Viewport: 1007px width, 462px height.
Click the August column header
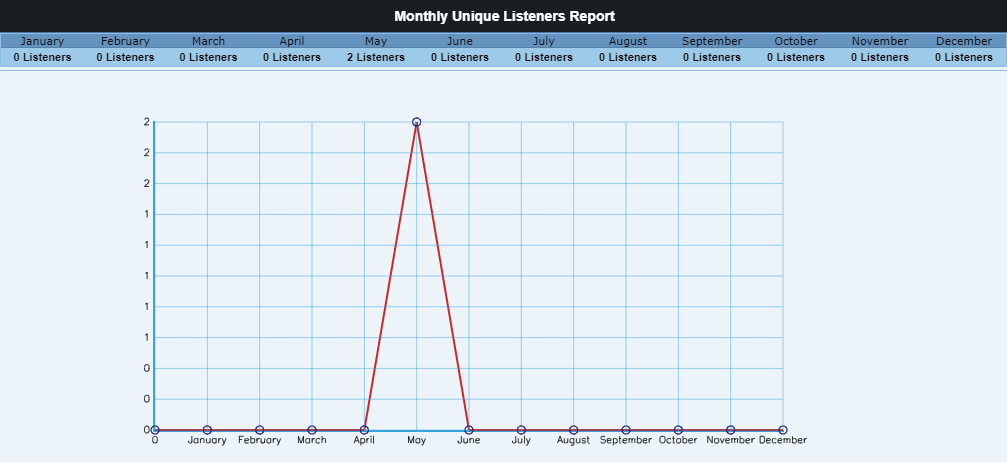tap(628, 41)
